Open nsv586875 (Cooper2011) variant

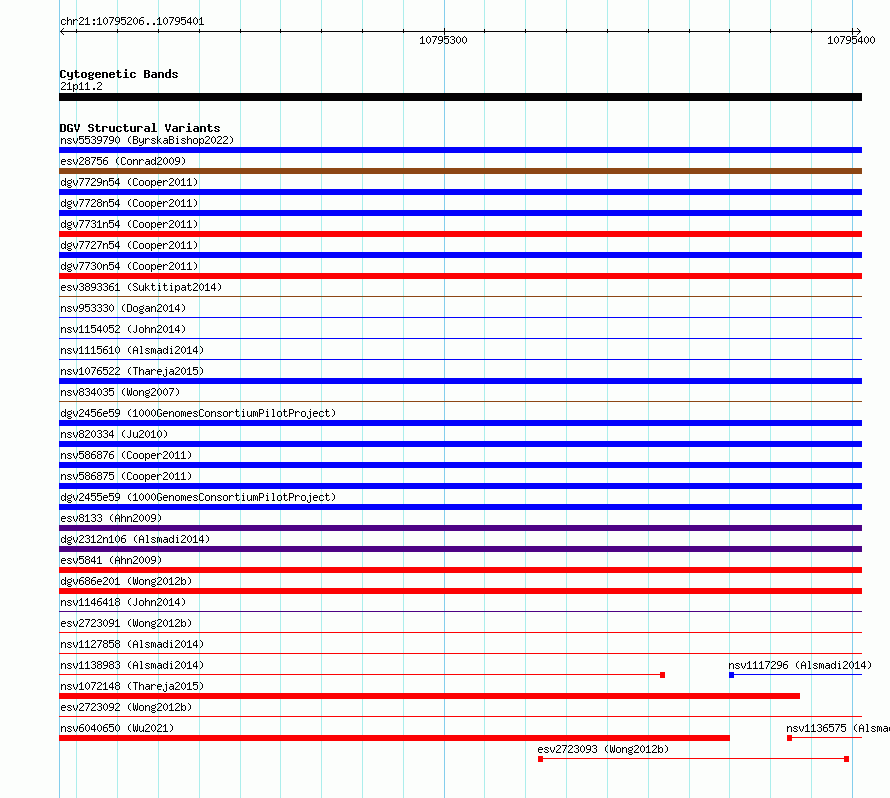point(126,476)
